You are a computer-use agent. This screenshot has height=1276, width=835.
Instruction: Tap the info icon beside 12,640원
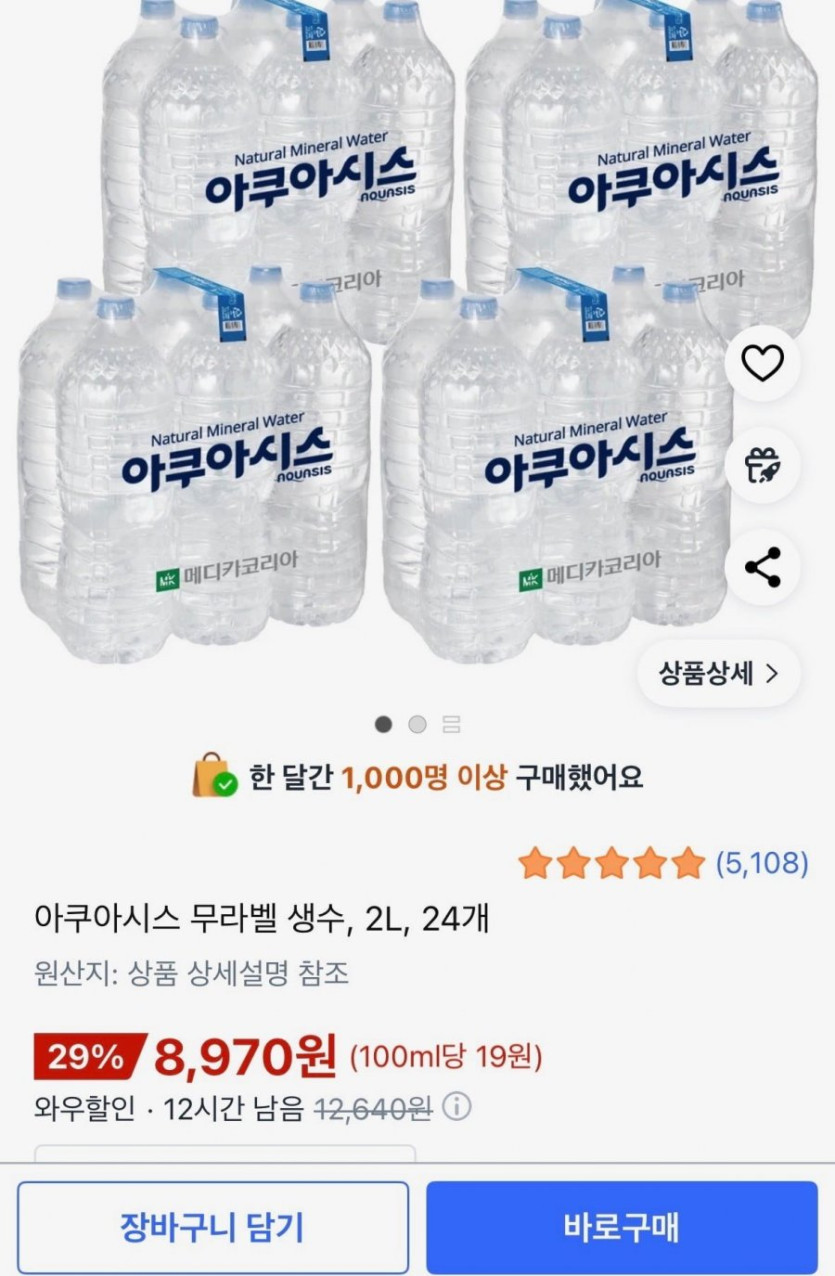456,1108
